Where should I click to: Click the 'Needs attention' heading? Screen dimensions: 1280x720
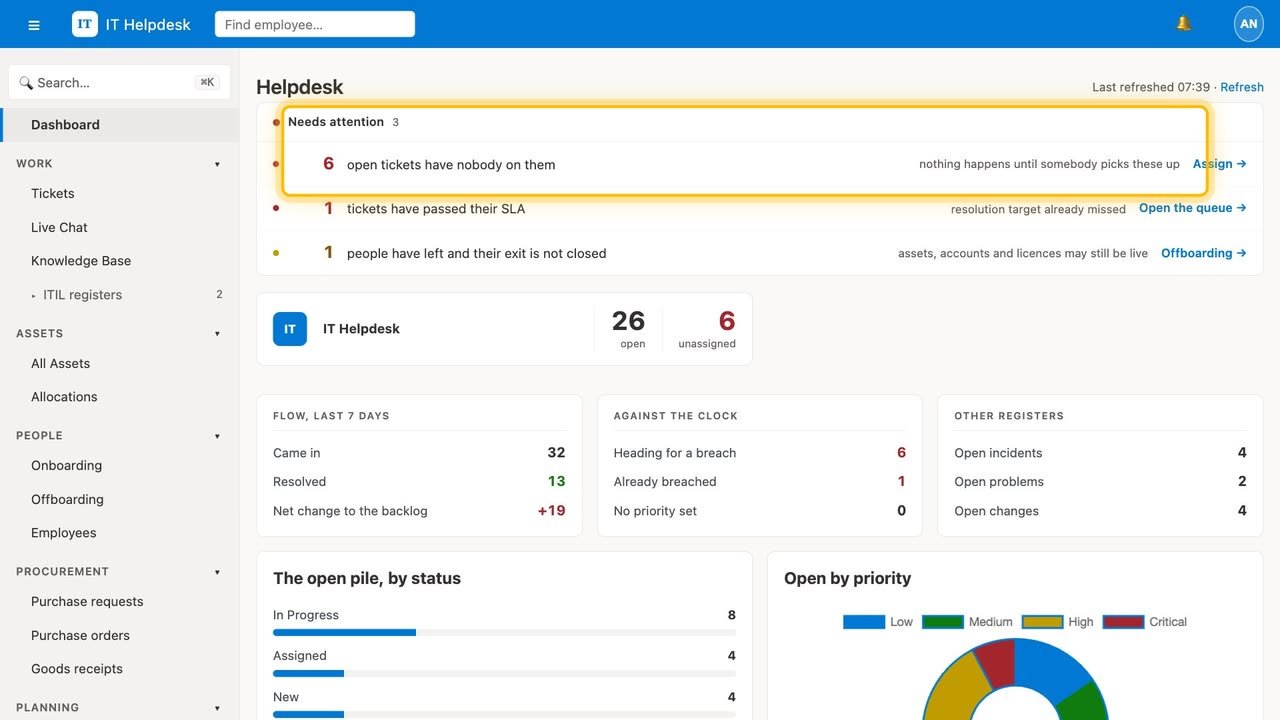(336, 122)
